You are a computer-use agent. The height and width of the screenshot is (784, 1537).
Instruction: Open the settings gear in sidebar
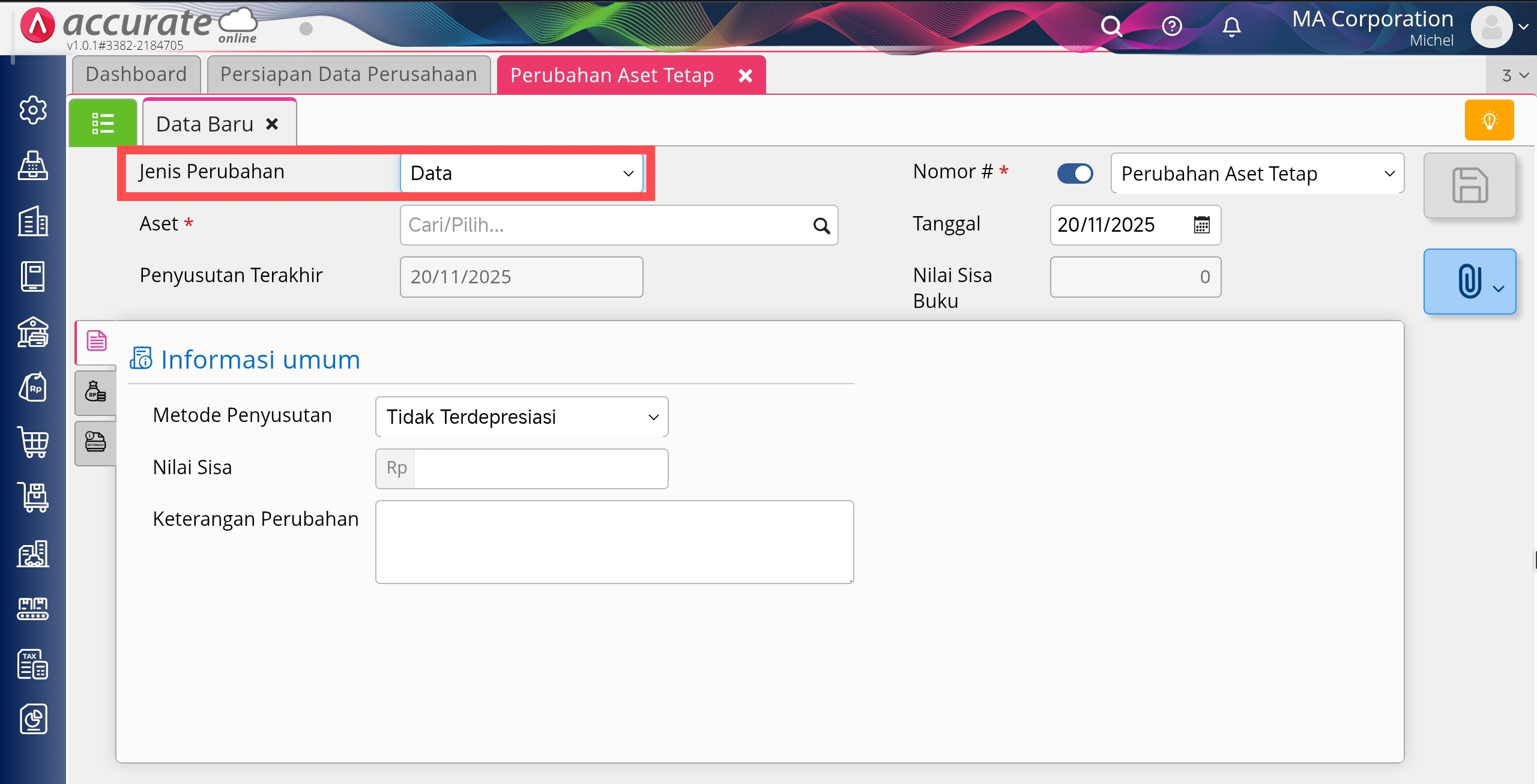coord(32,110)
